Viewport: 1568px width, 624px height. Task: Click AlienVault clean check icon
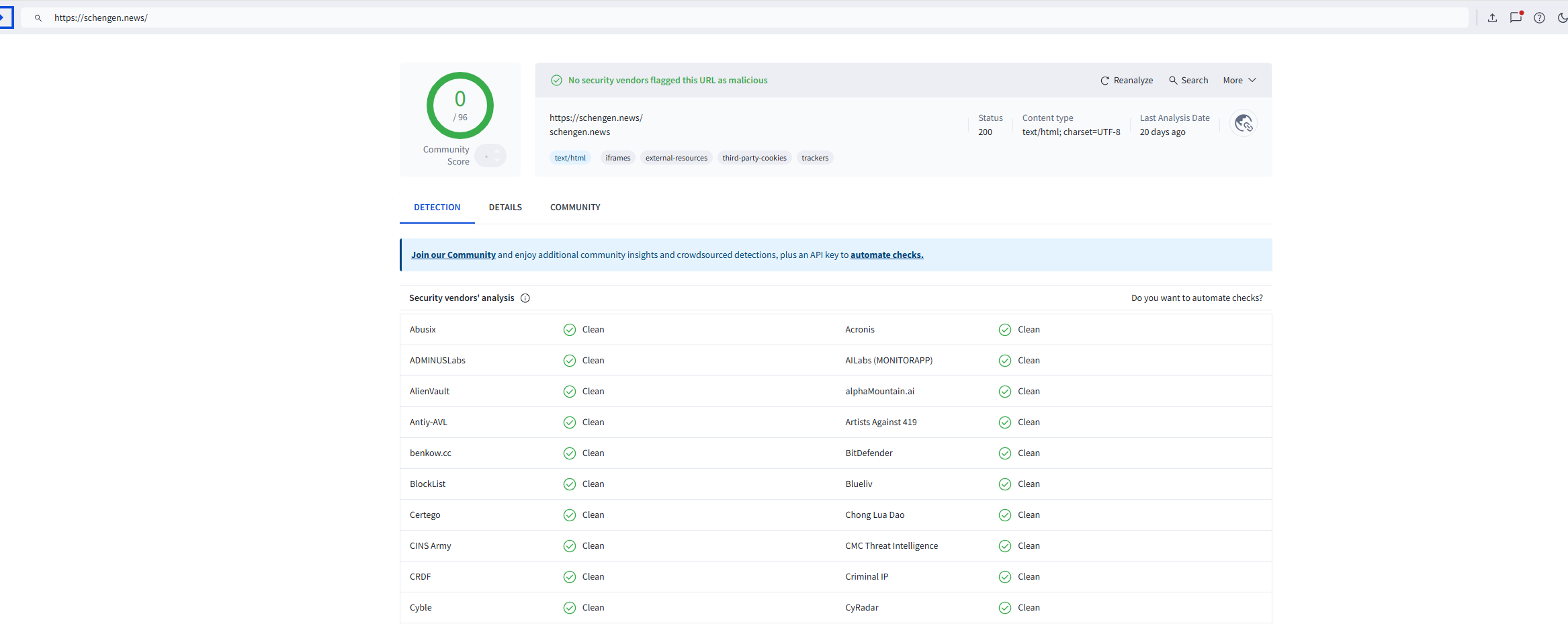point(570,392)
